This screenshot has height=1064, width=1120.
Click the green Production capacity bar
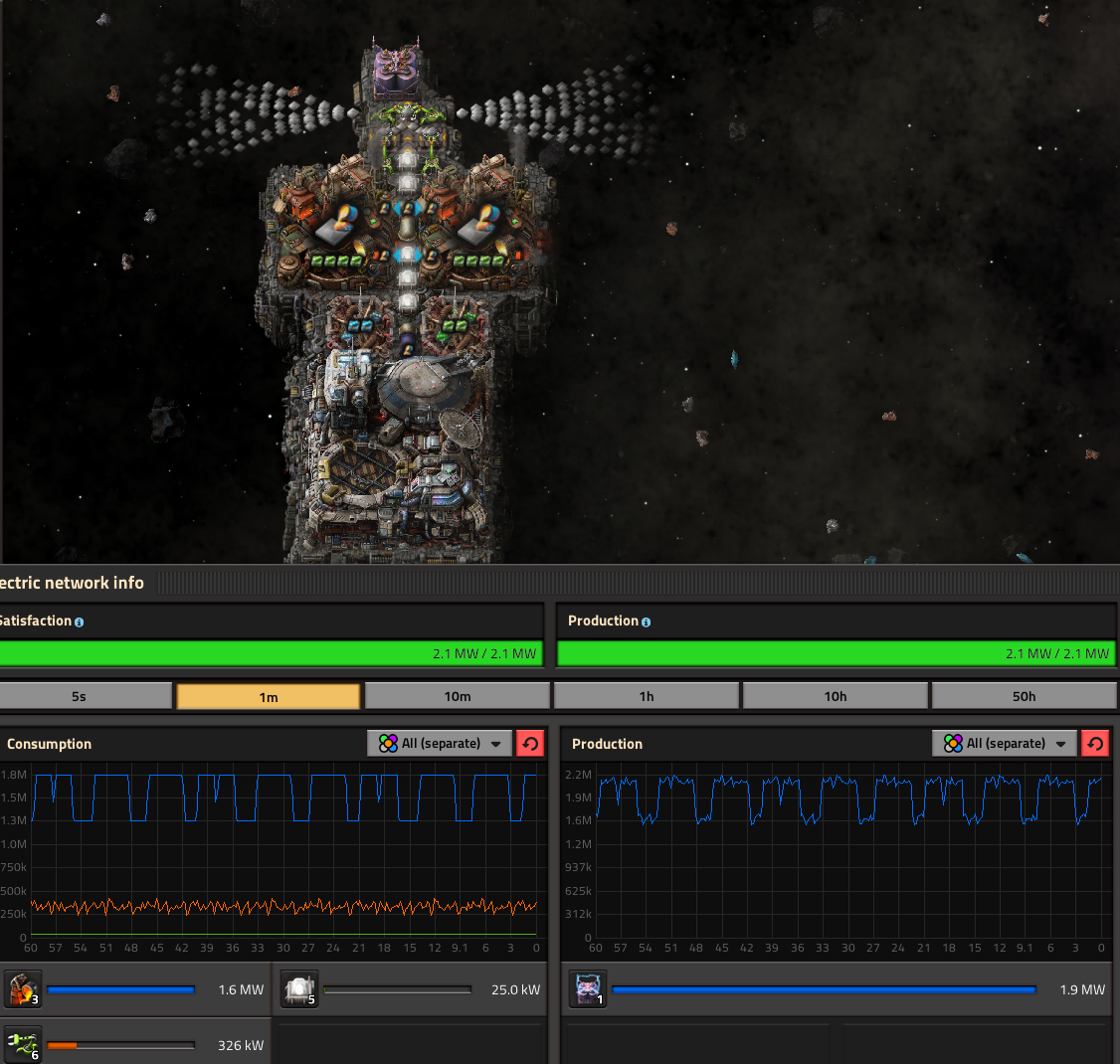click(836, 653)
